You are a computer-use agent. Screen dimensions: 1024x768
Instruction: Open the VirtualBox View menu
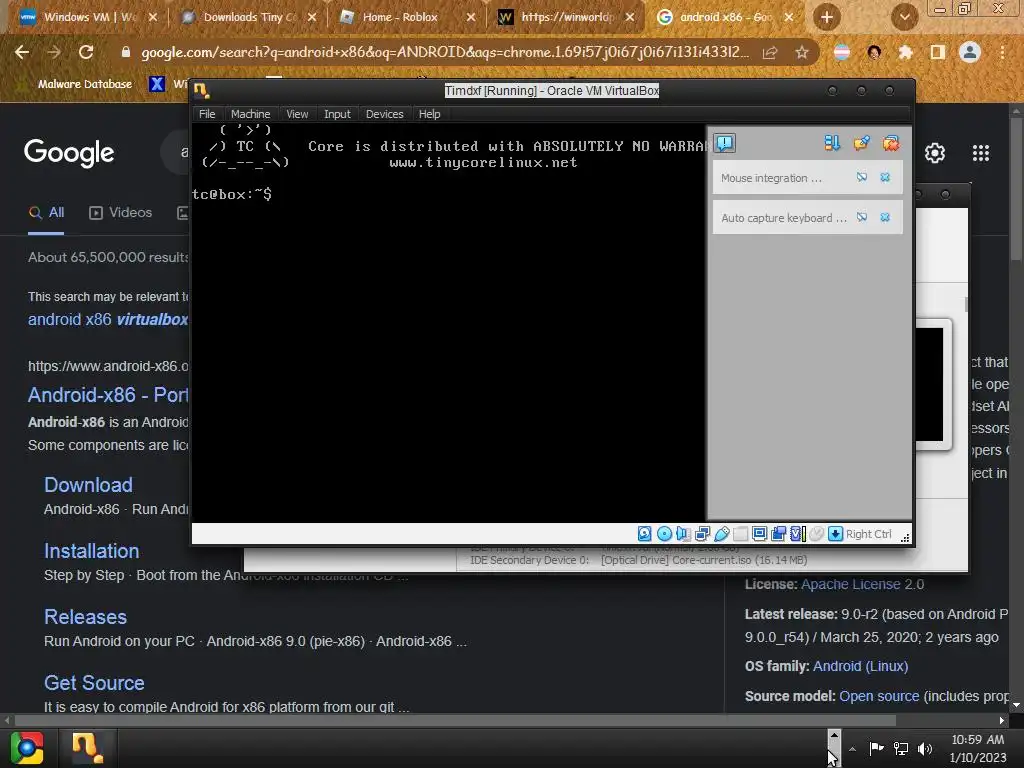coord(297,114)
